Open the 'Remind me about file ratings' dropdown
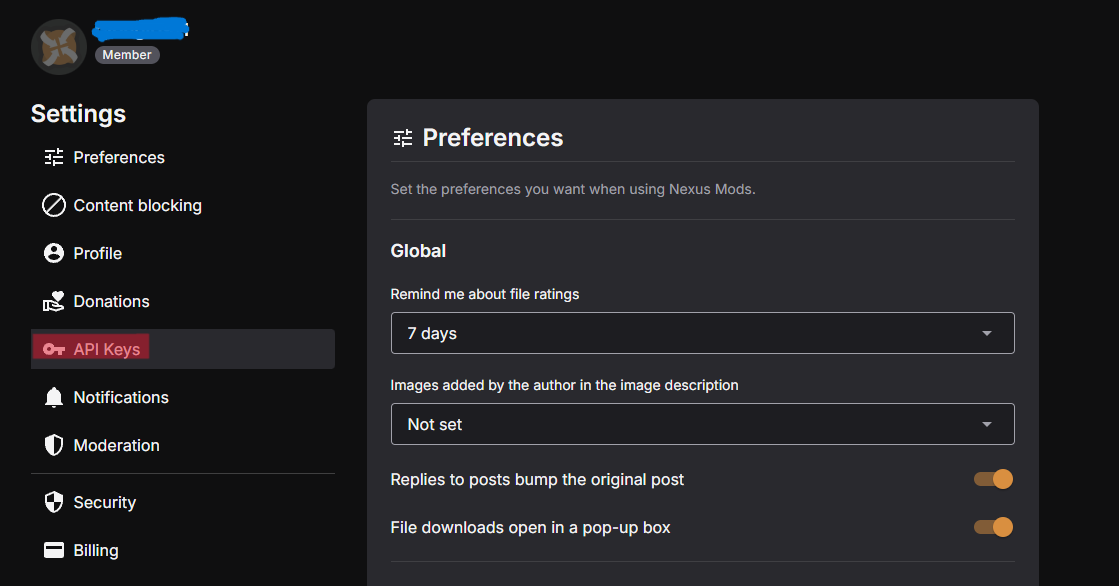1119x586 pixels. point(702,333)
